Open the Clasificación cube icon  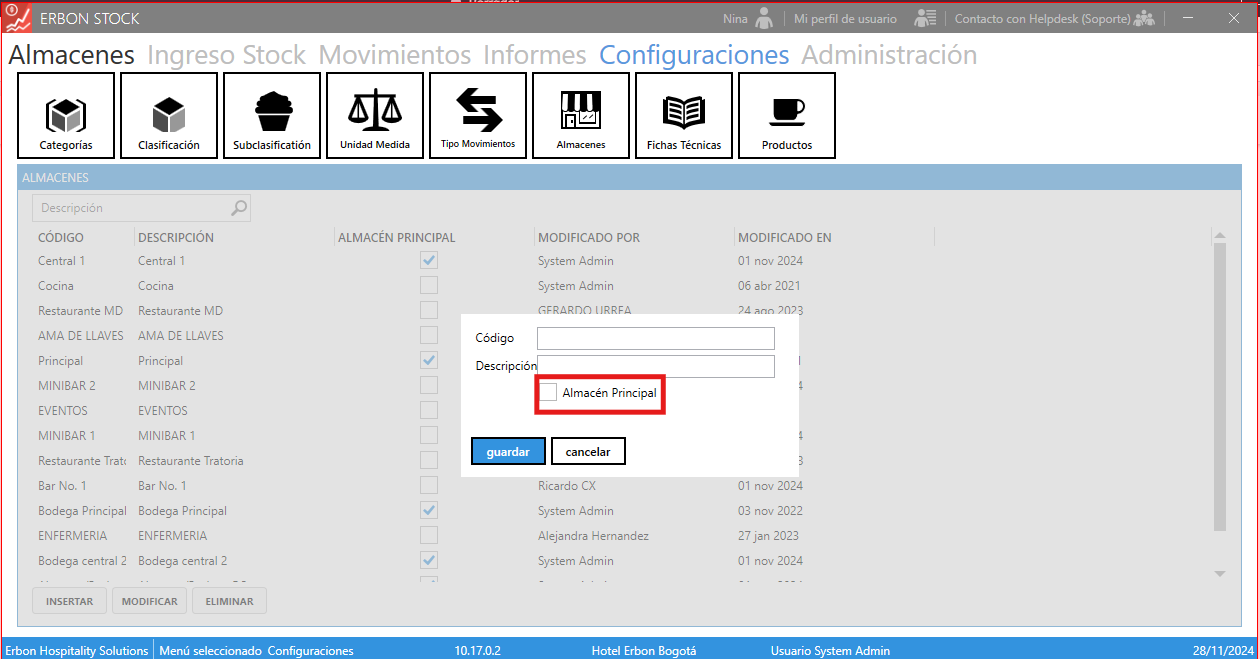click(169, 116)
